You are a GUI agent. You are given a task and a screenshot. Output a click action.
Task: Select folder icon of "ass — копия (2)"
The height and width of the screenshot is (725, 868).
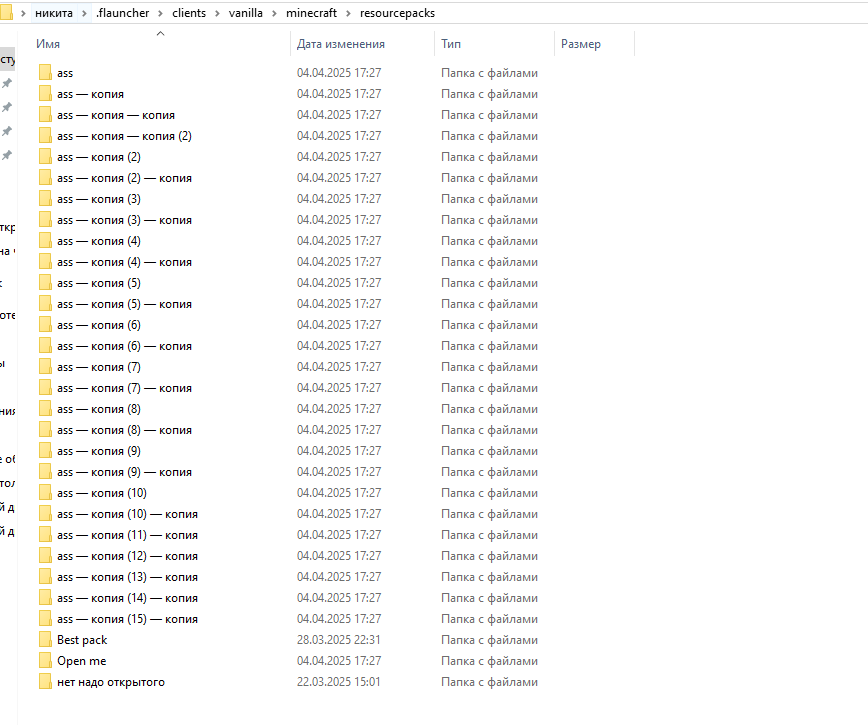45,157
